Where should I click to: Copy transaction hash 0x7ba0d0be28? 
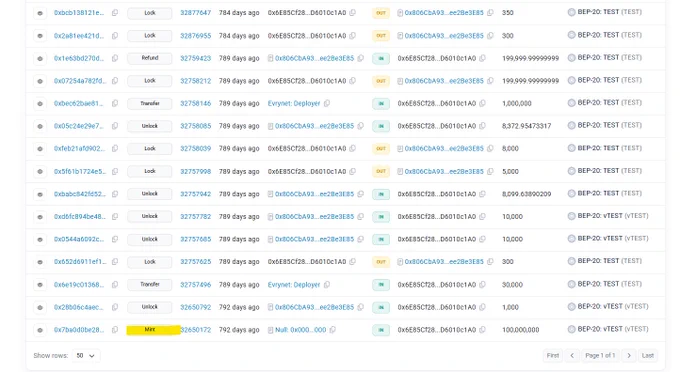115,330
